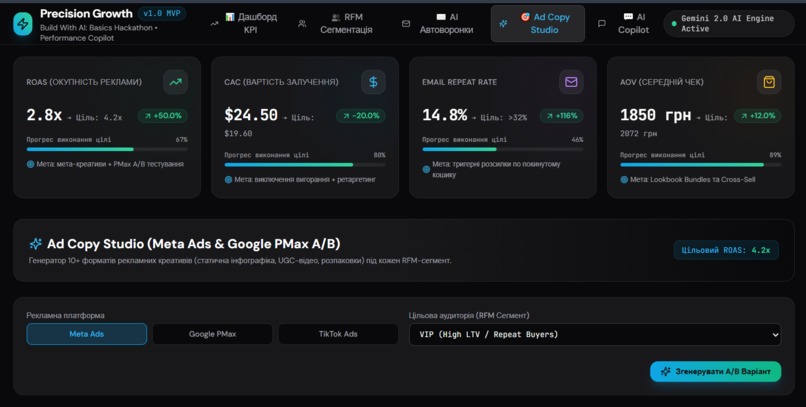
Task: Click the Email Repeat Rate envelope icon
Action: click(x=571, y=82)
